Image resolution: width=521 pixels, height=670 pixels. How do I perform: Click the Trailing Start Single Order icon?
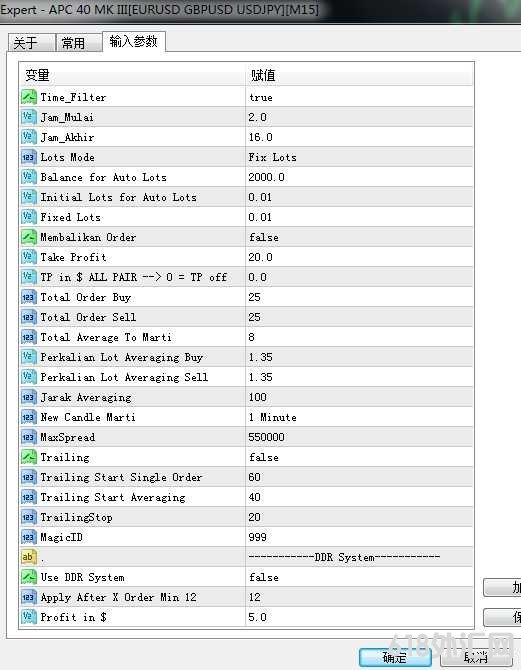tap(29, 477)
